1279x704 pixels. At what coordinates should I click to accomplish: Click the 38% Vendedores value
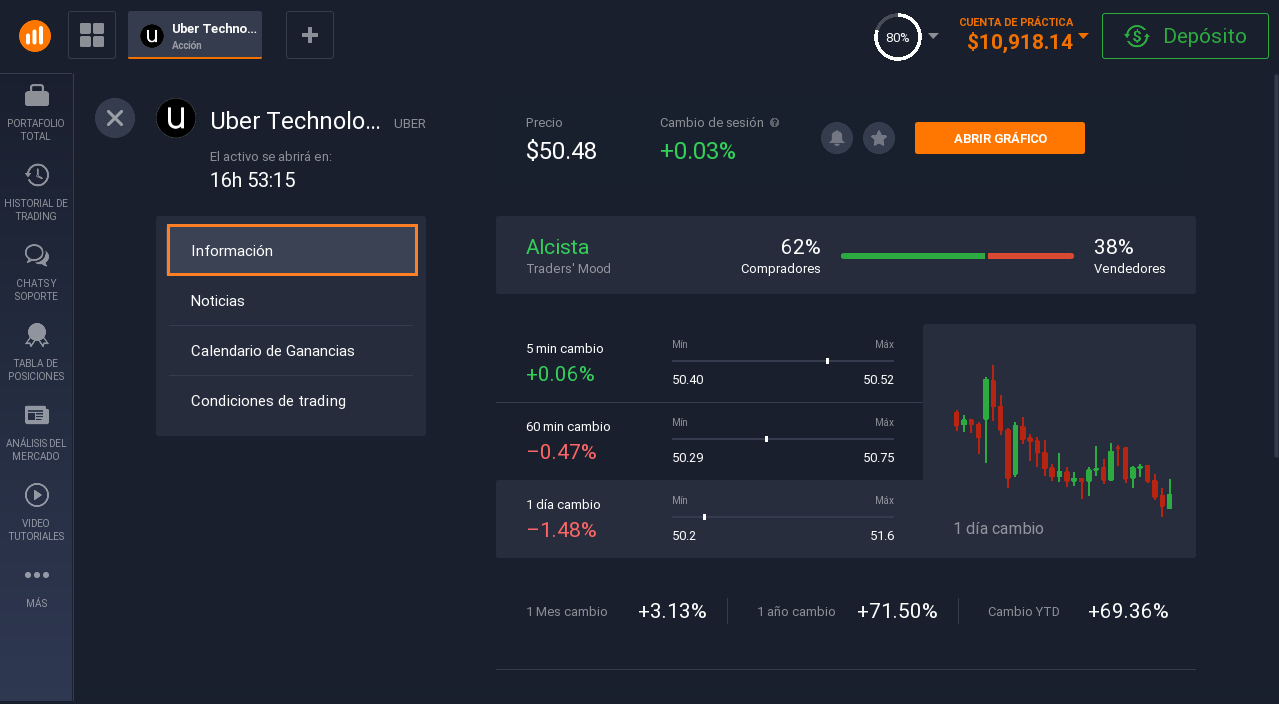(x=1113, y=246)
